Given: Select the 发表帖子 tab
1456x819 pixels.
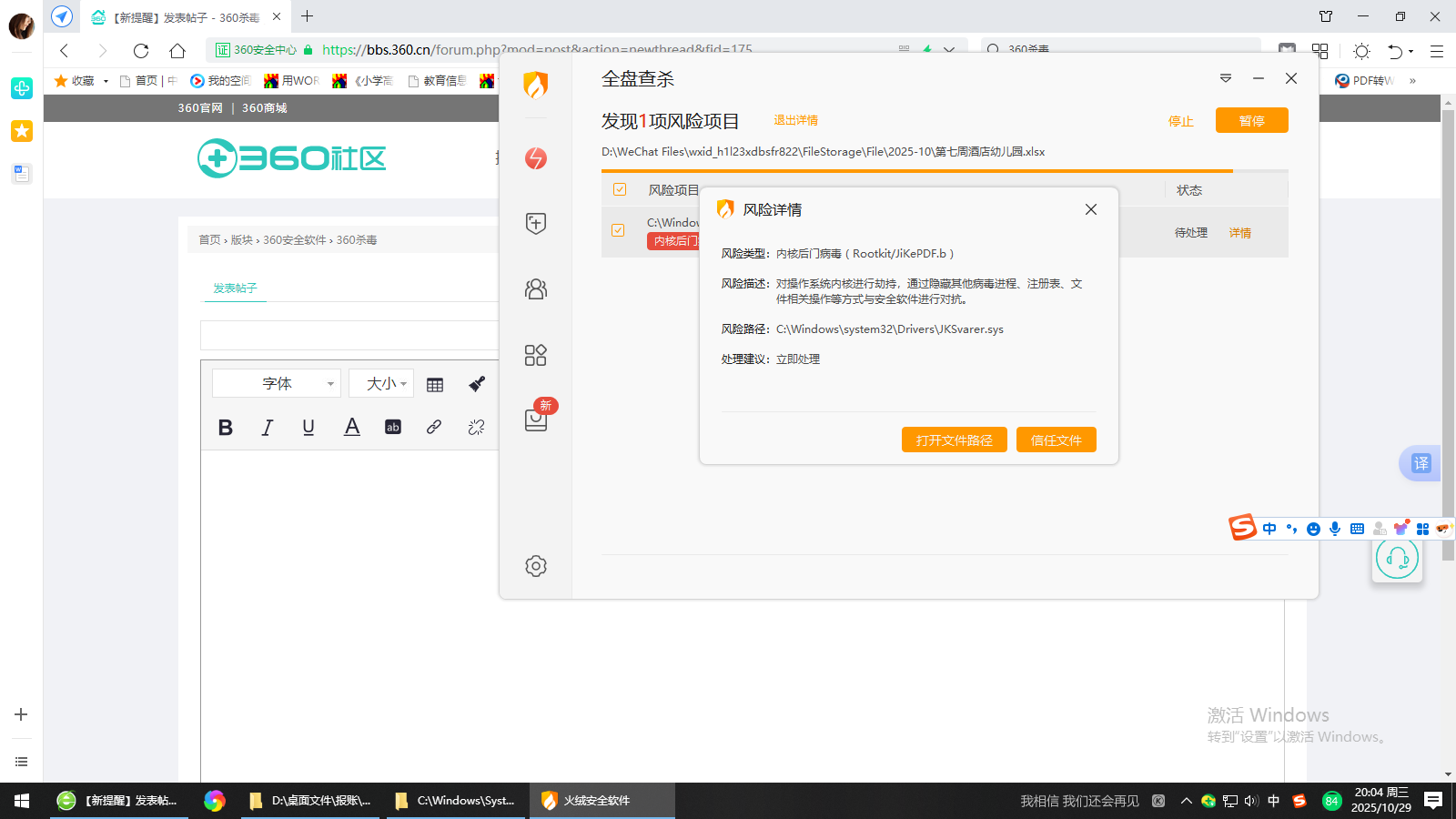Looking at the screenshot, I should [x=235, y=288].
